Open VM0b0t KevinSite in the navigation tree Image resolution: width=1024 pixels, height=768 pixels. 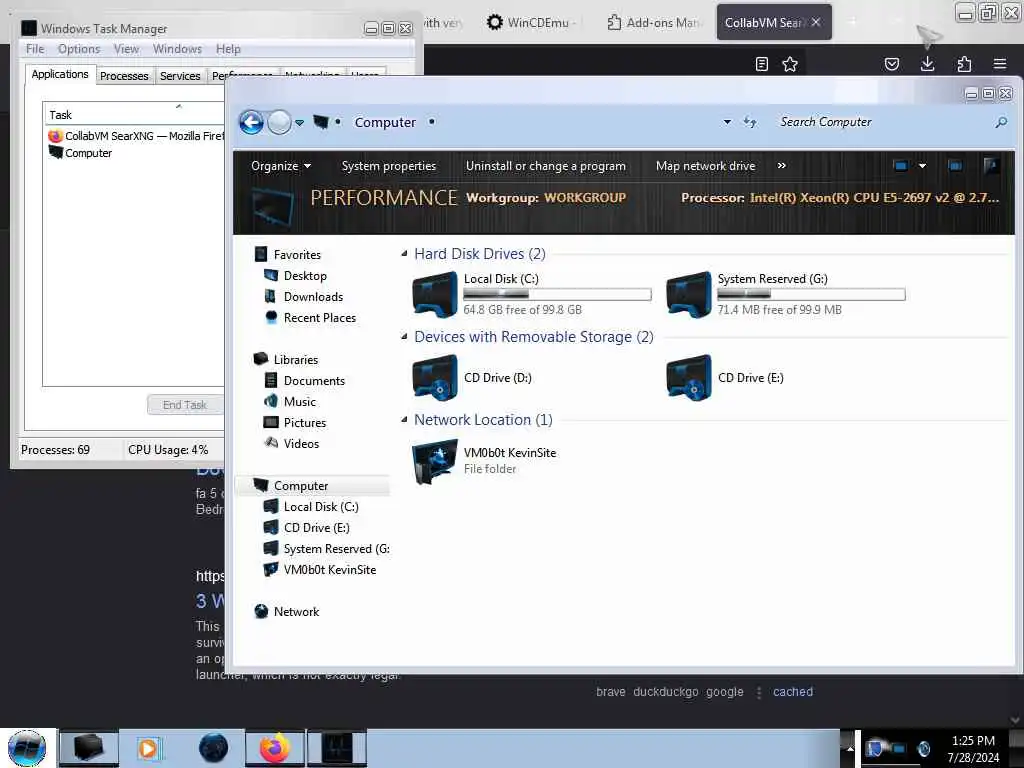click(330, 569)
